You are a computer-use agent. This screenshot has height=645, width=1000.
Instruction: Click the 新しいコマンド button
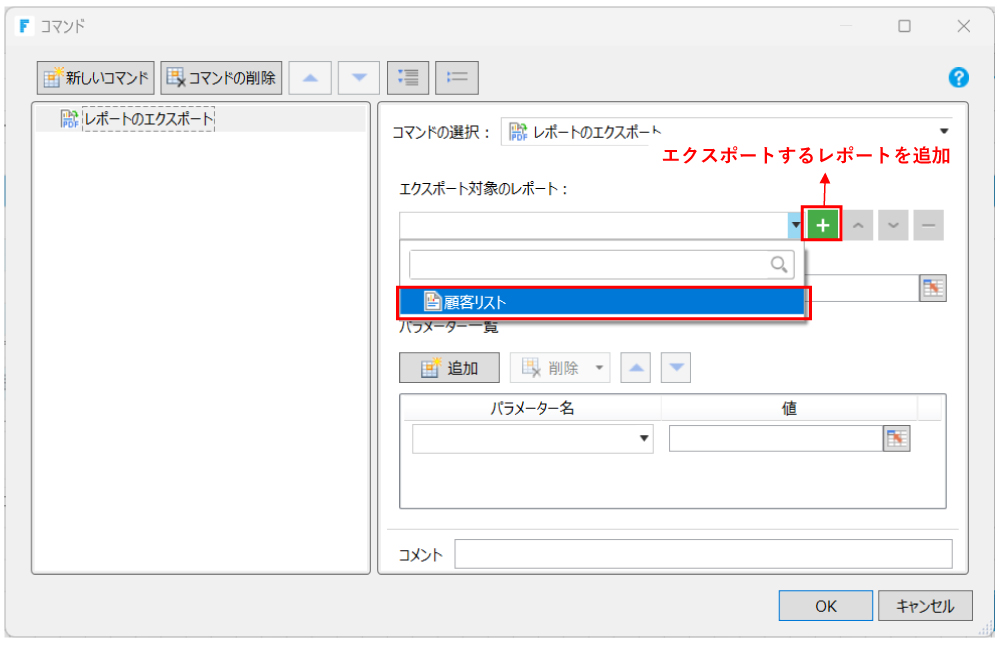[96, 77]
